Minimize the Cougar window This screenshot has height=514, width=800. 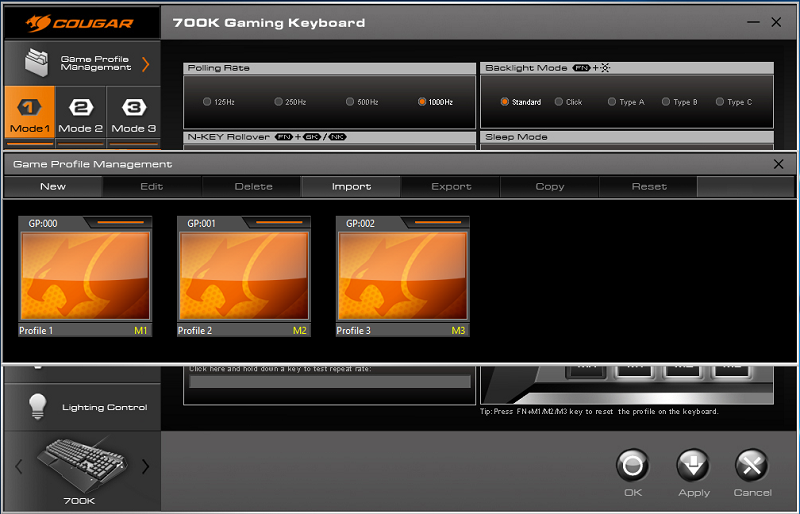(x=753, y=22)
